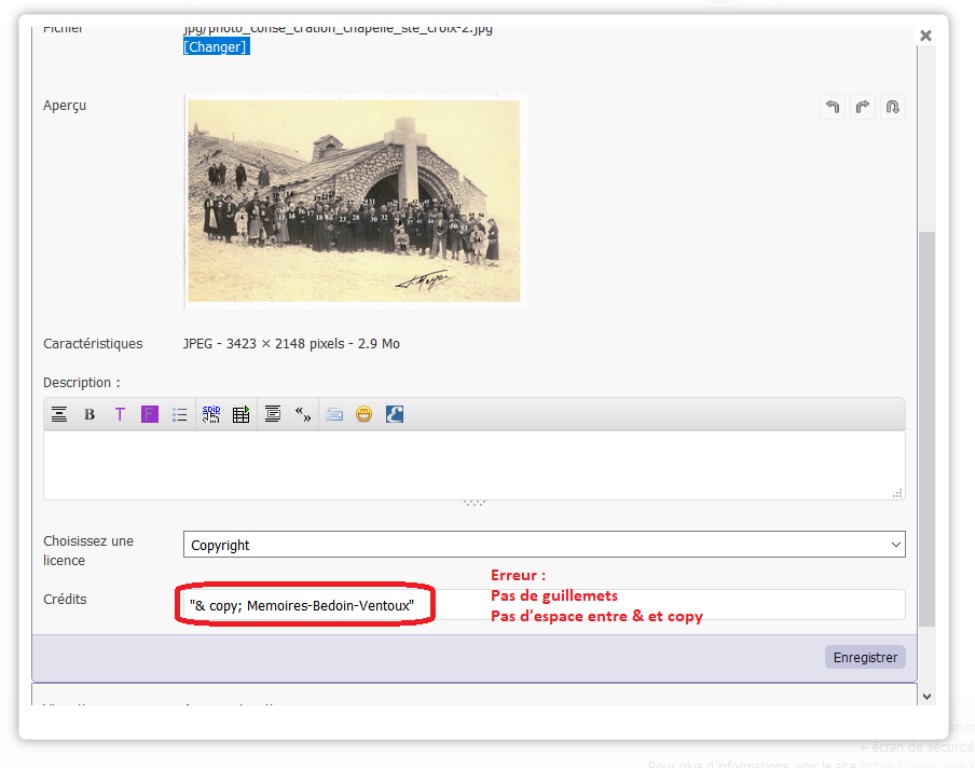This screenshot has width=975, height=768.
Task: Click the Aperçu label
Action: 65,106
